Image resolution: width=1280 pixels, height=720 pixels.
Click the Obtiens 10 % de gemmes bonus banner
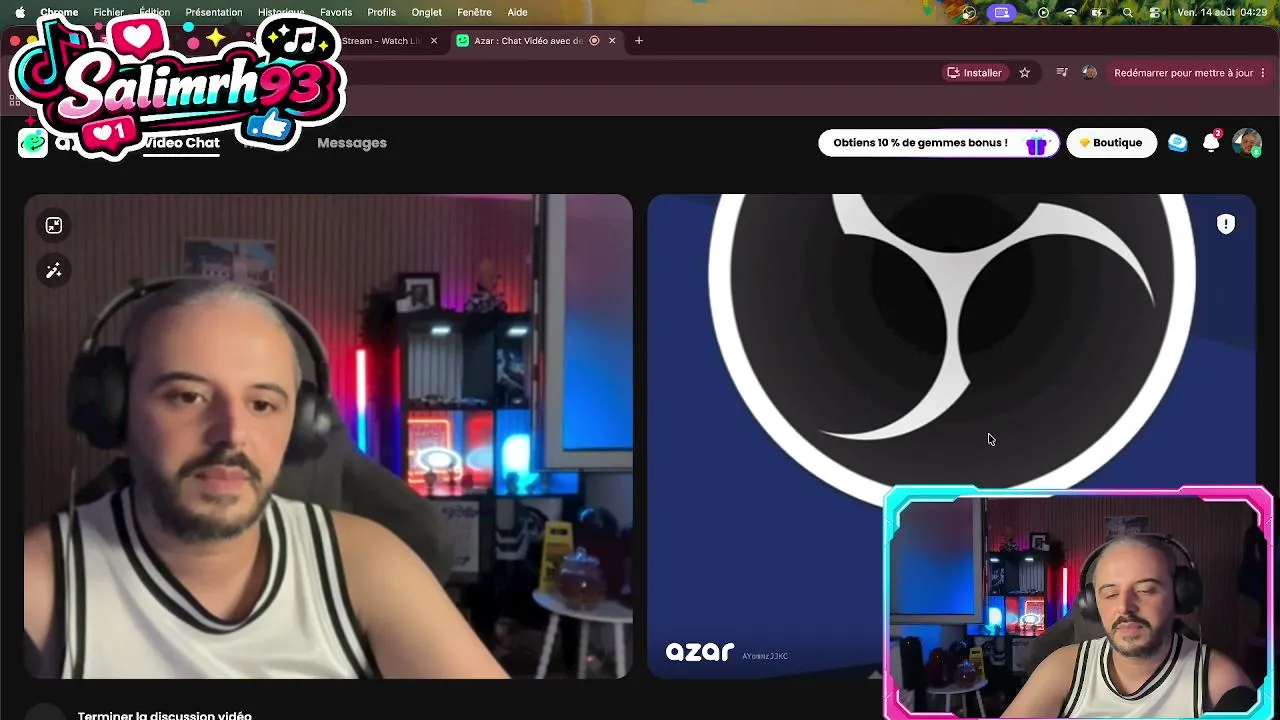click(x=938, y=143)
